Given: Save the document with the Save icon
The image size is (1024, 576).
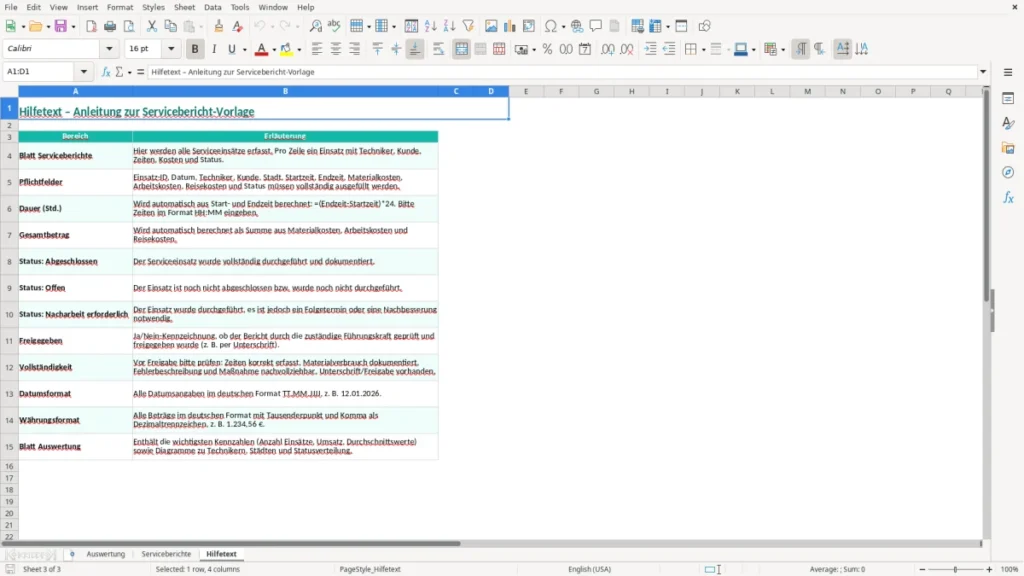Looking at the screenshot, I should [61, 26].
